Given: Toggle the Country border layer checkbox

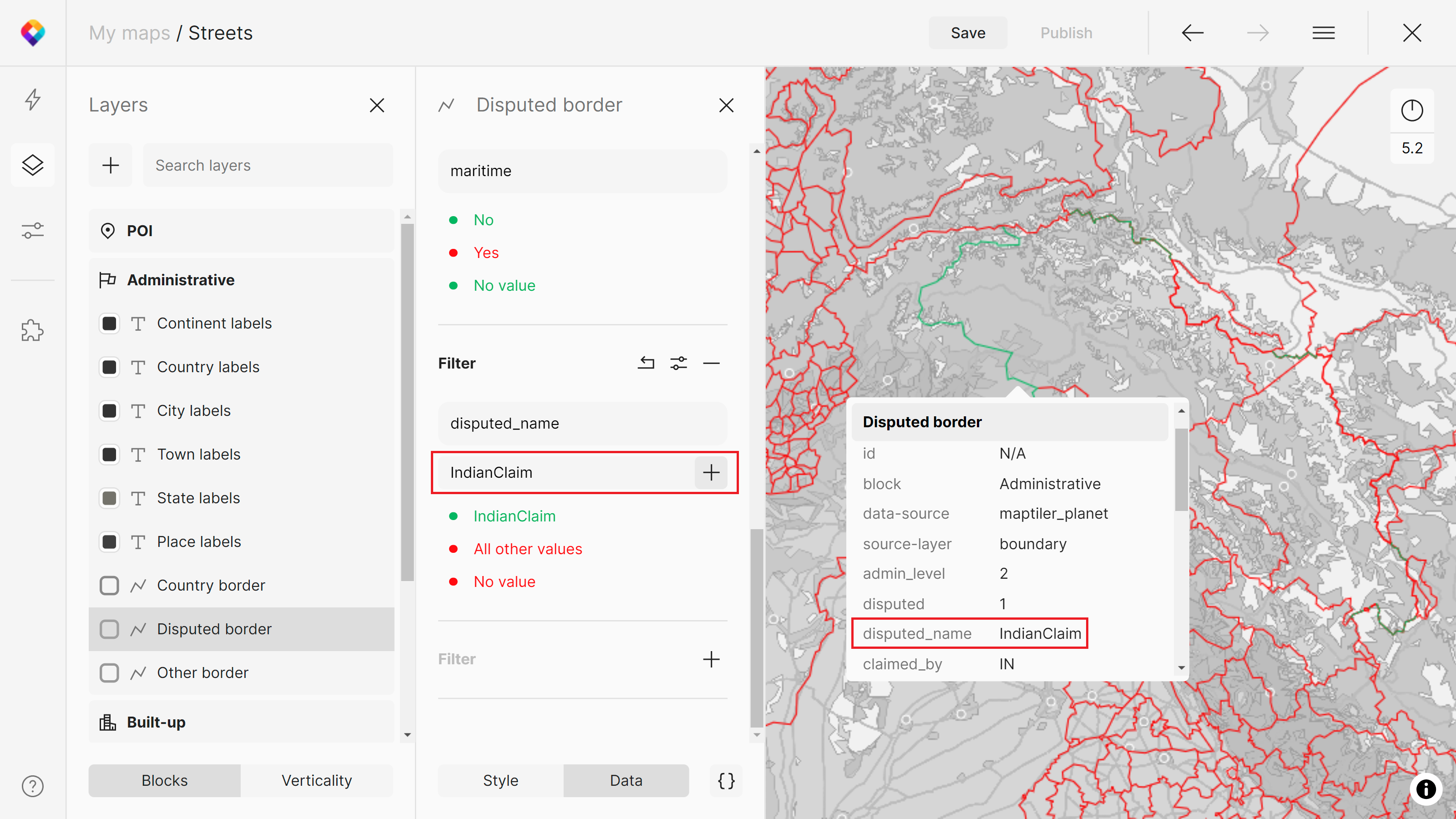Looking at the screenshot, I should tap(109, 586).
